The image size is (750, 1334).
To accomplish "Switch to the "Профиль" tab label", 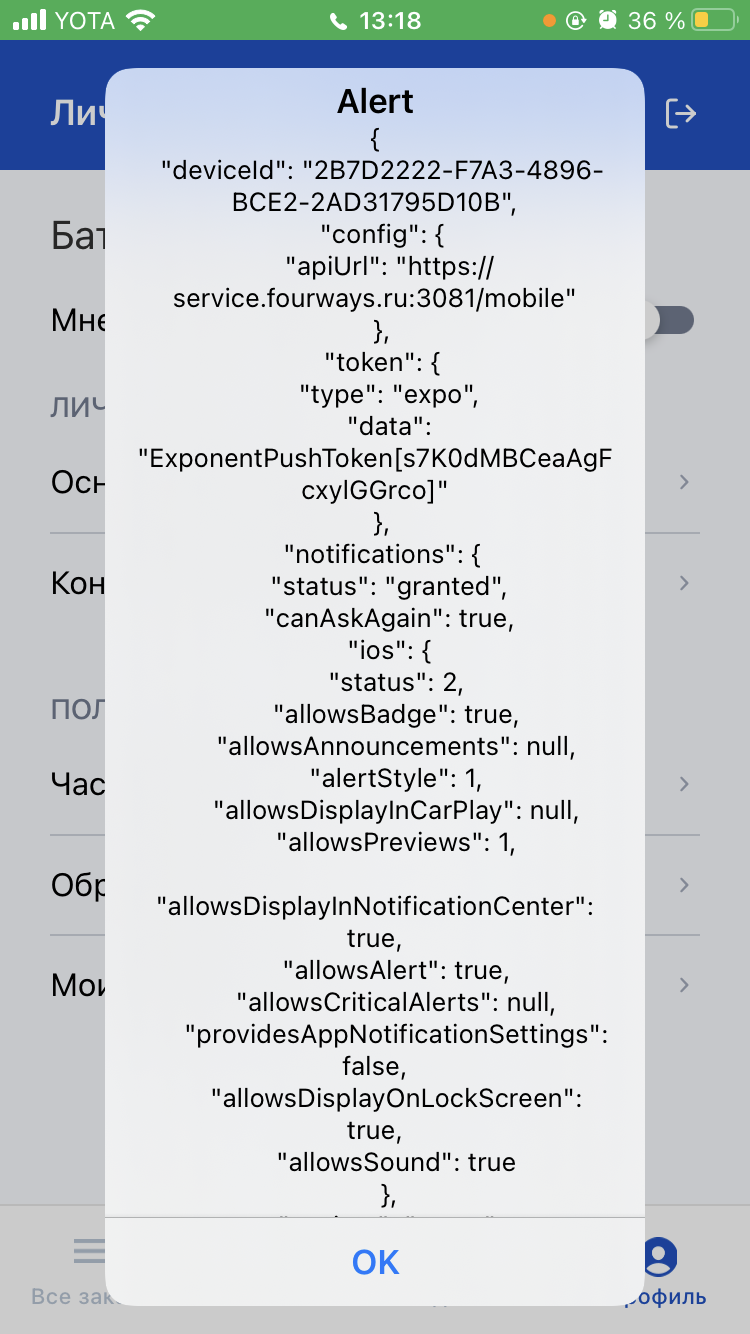I will [x=665, y=1297].
